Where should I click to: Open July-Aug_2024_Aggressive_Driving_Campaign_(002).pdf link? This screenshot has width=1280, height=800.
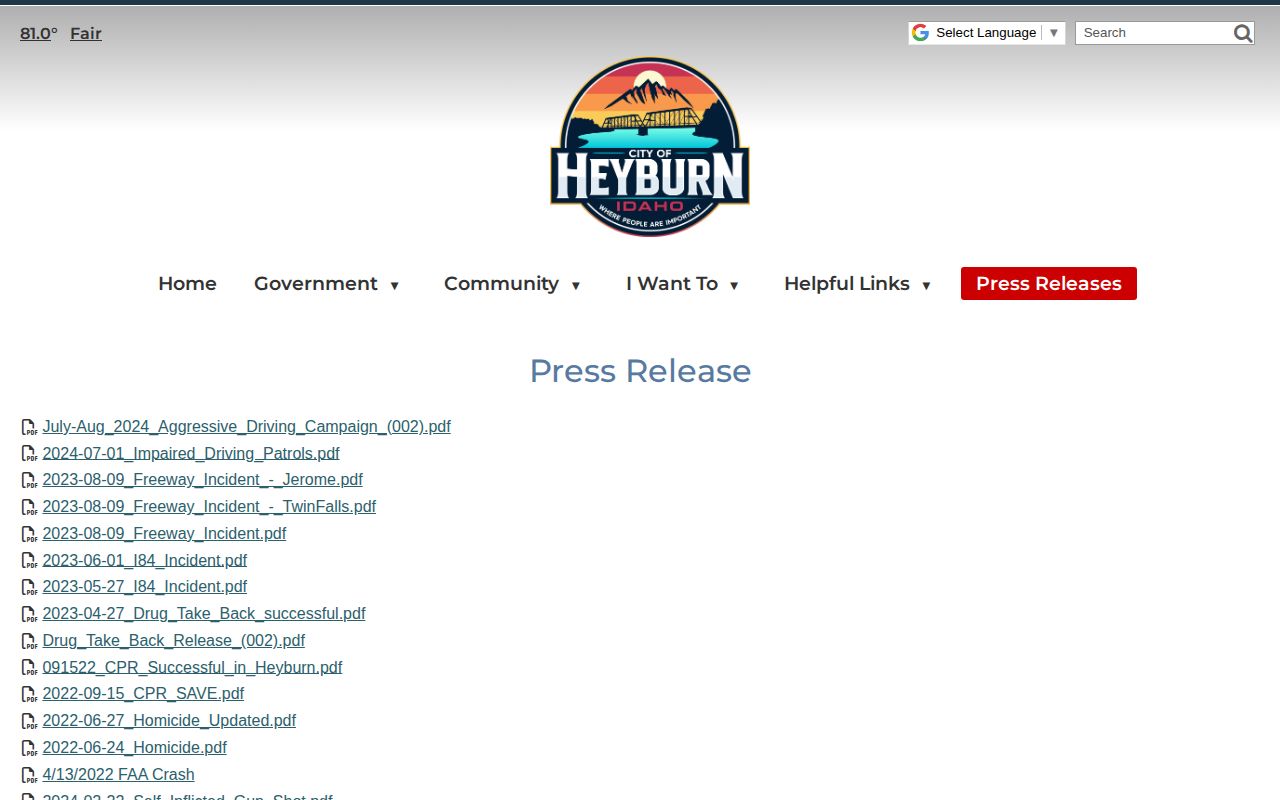pos(246,427)
